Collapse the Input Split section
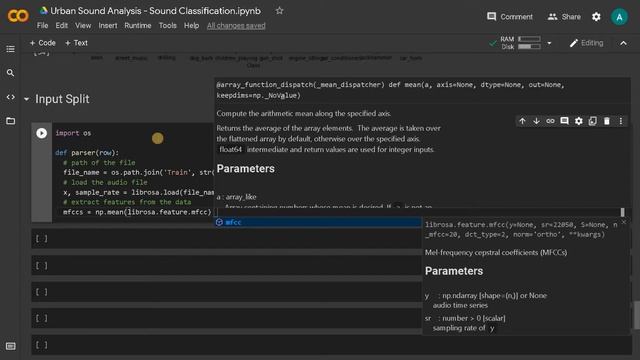Screen dimensions: 640x360 click(27, 99)
